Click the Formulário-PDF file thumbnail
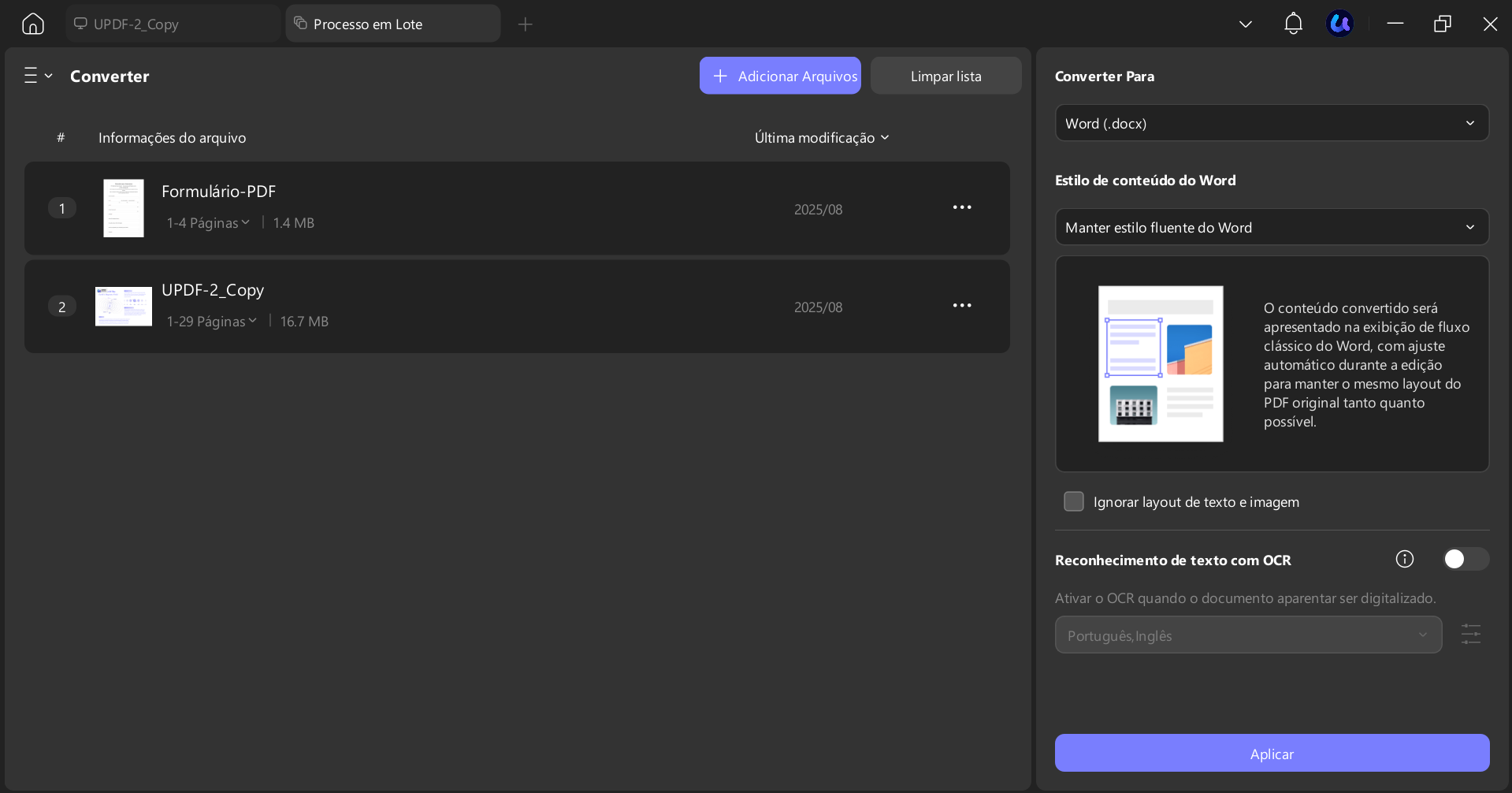 123,208
